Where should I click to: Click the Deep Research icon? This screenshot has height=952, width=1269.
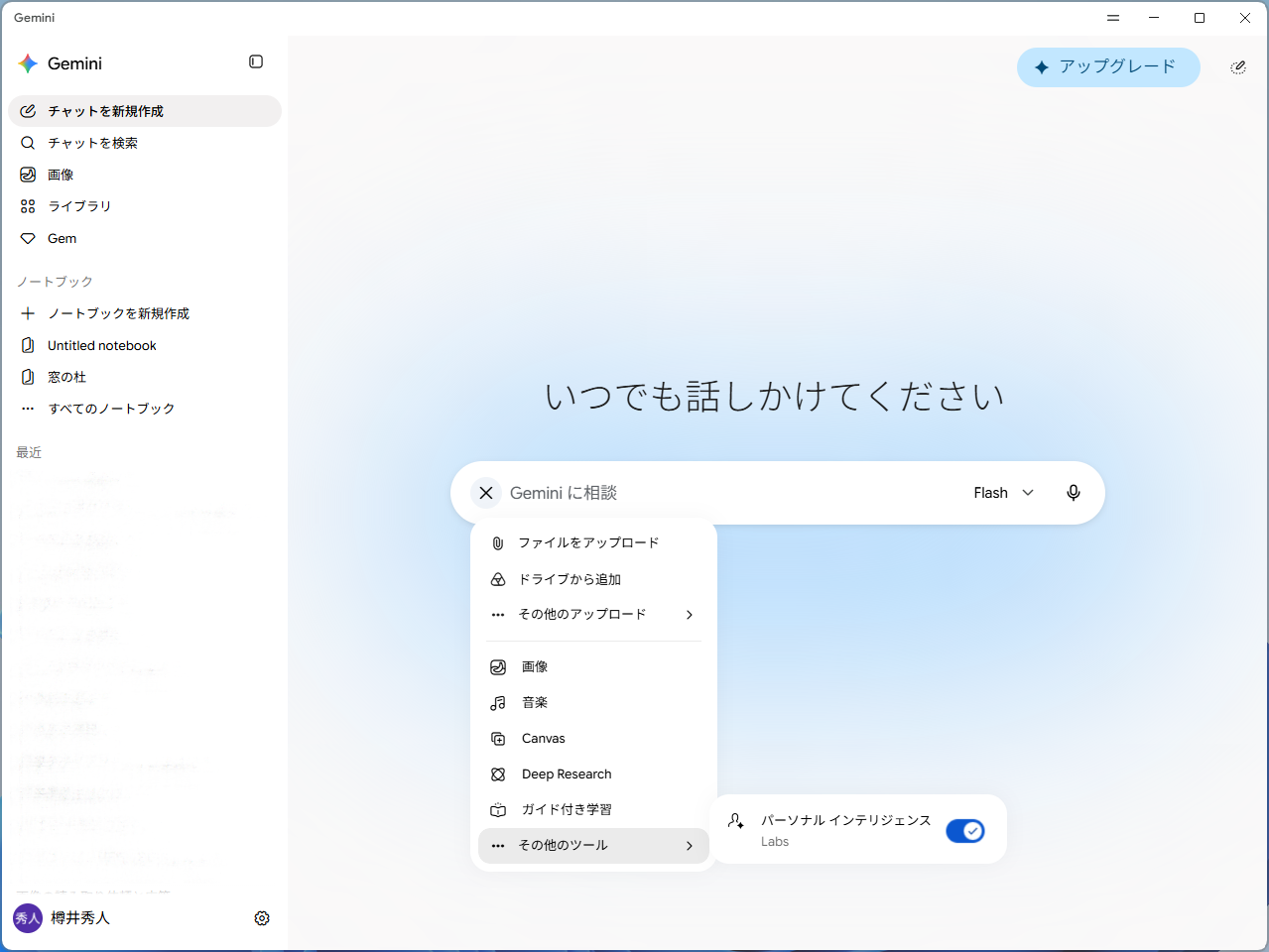498,774
